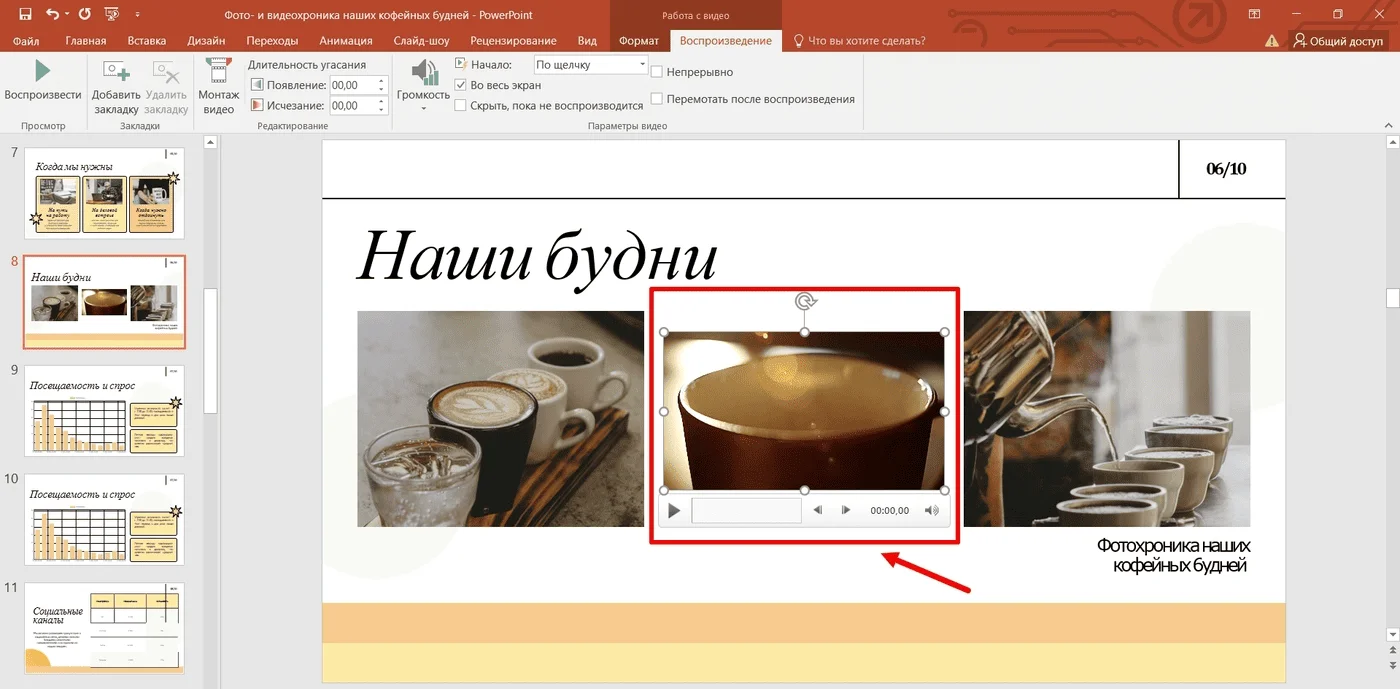Switch to the Вставка ribbon tab
Viewport: 1400px width, 689px height.
tap(147, 41)
